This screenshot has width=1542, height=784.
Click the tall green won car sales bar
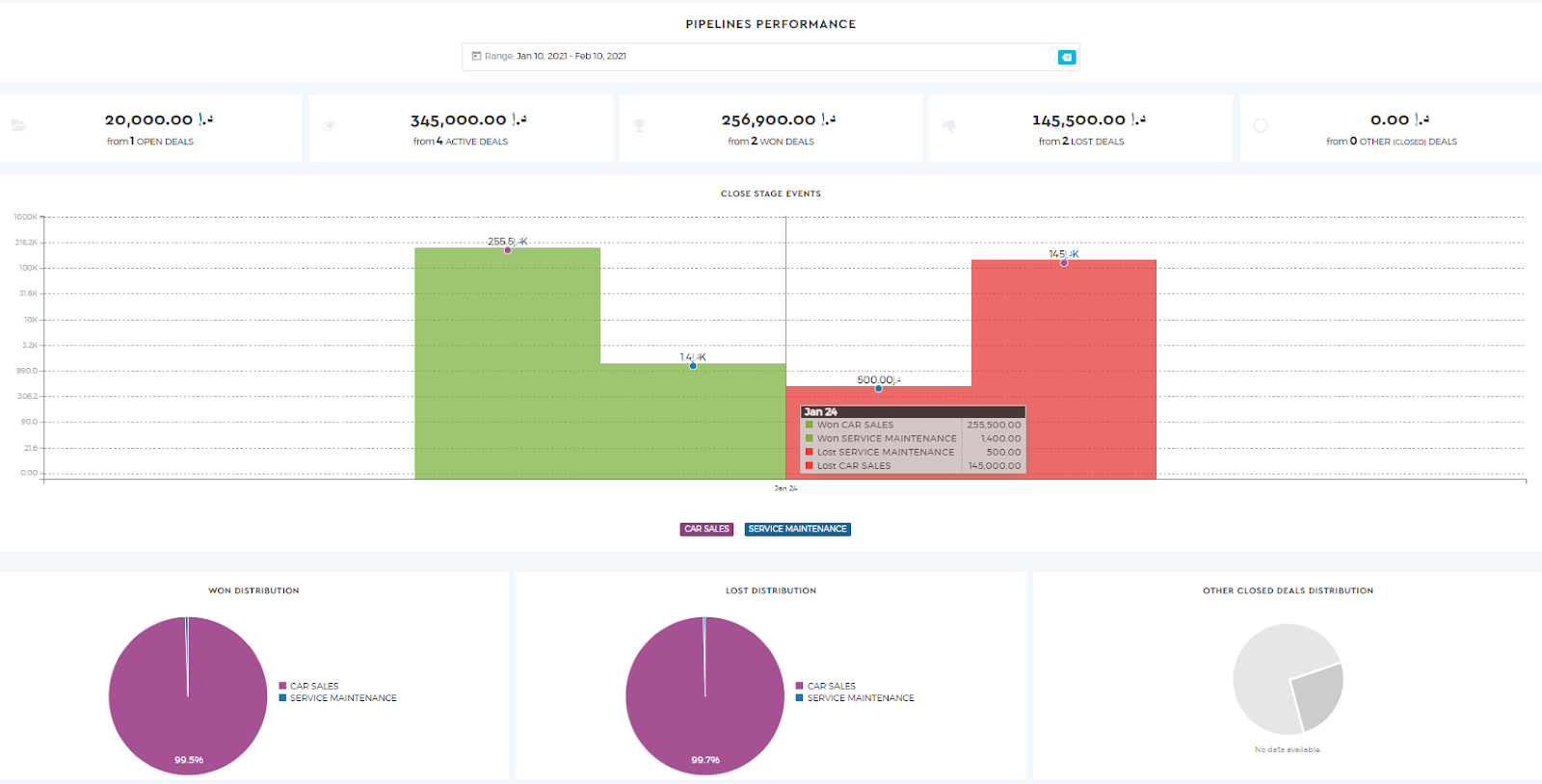pyautogui.click(x=508, y=363)
